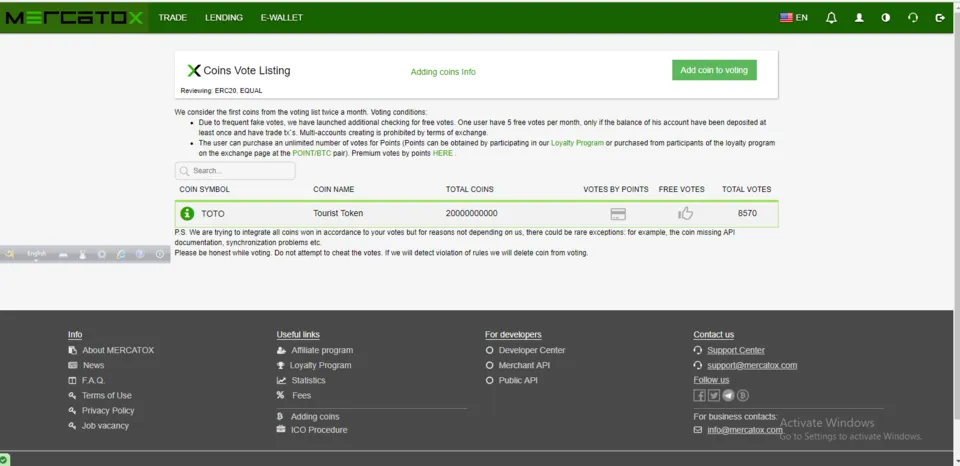Viewport: 960px width, 466px height.
Task: Select total coins value 20000000000
Action: (471, 213)
